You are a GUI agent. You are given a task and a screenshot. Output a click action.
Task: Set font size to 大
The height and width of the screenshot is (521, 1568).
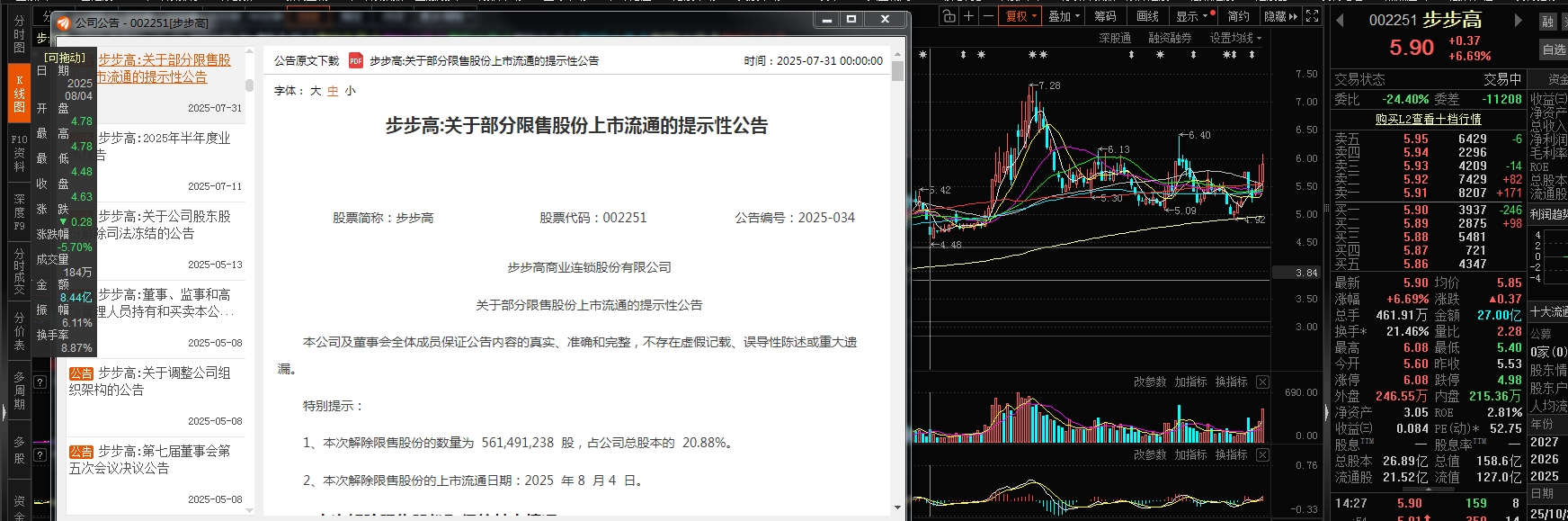pos(316,91)
